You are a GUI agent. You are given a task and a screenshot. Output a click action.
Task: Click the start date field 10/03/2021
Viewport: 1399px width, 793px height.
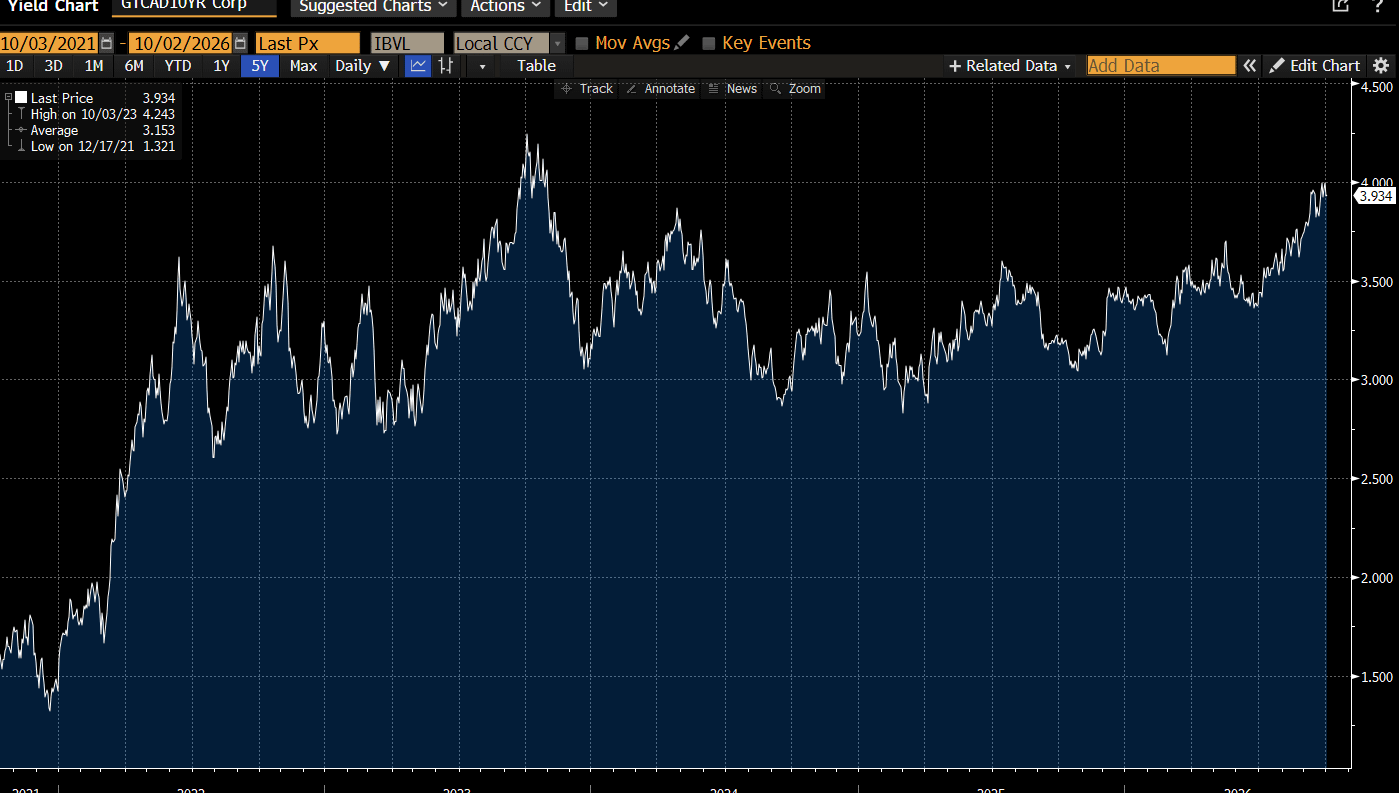tap(49, 43)
